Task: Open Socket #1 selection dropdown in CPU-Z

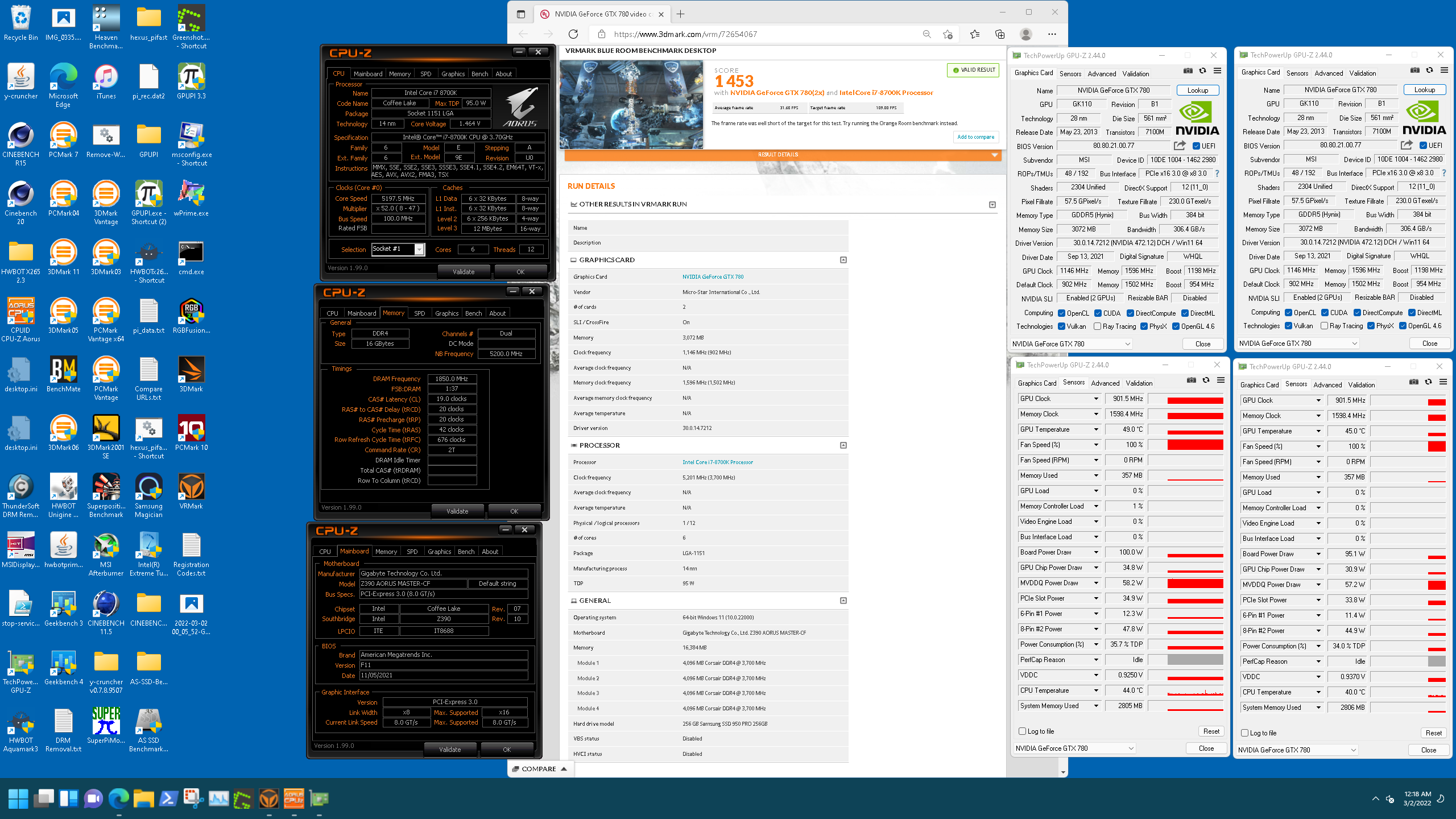Action: click(x=398, y=249)
